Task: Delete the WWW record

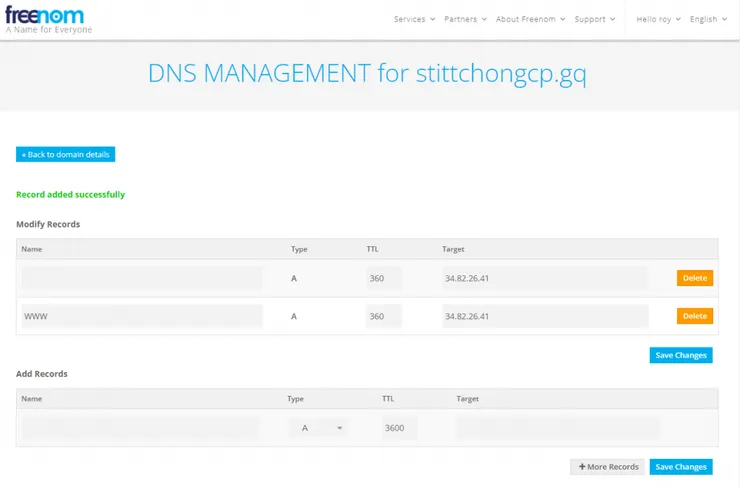Action: (x=695, y=316)
